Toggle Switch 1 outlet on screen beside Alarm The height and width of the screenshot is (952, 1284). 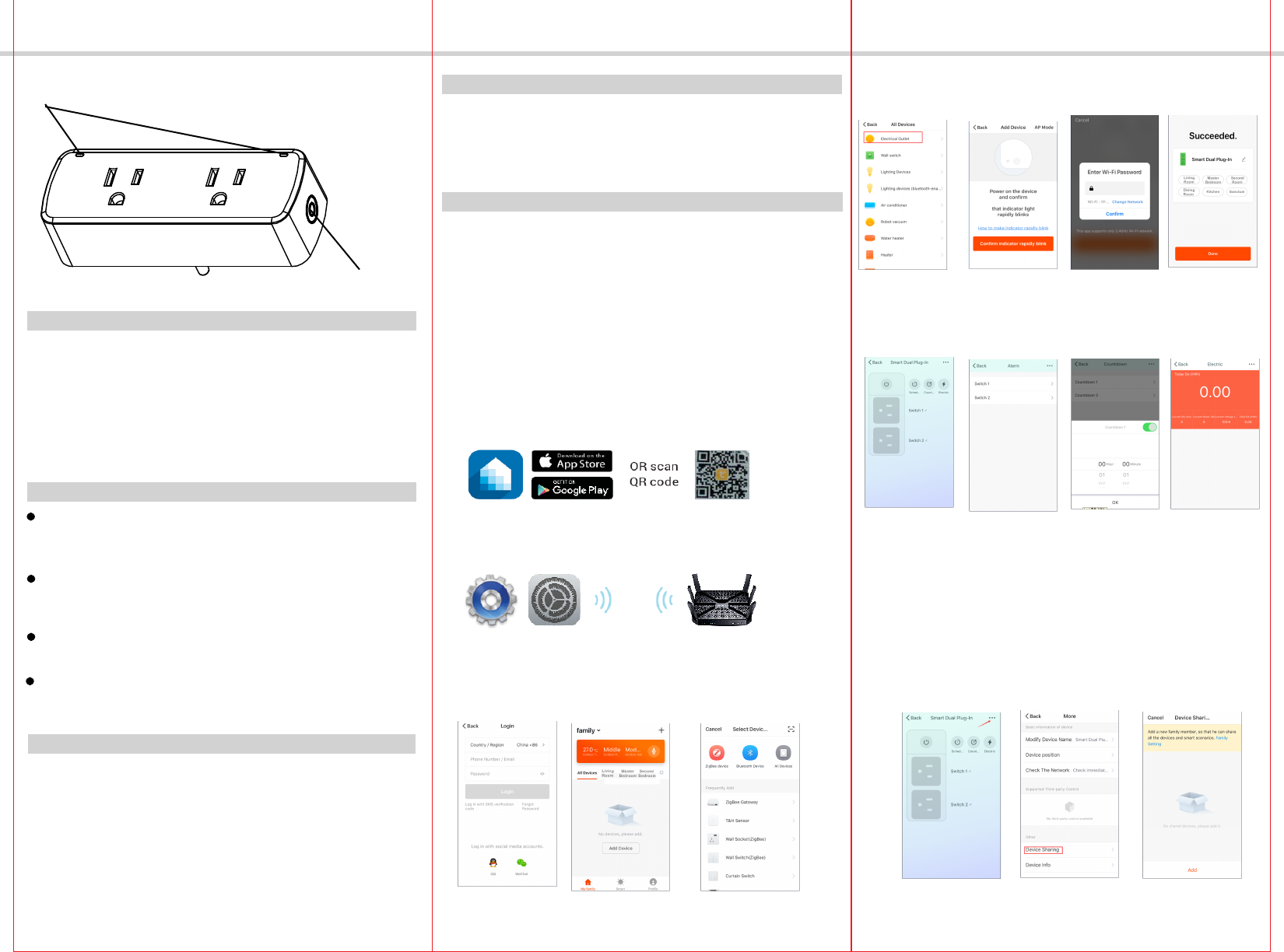click(x=886, y=410)
